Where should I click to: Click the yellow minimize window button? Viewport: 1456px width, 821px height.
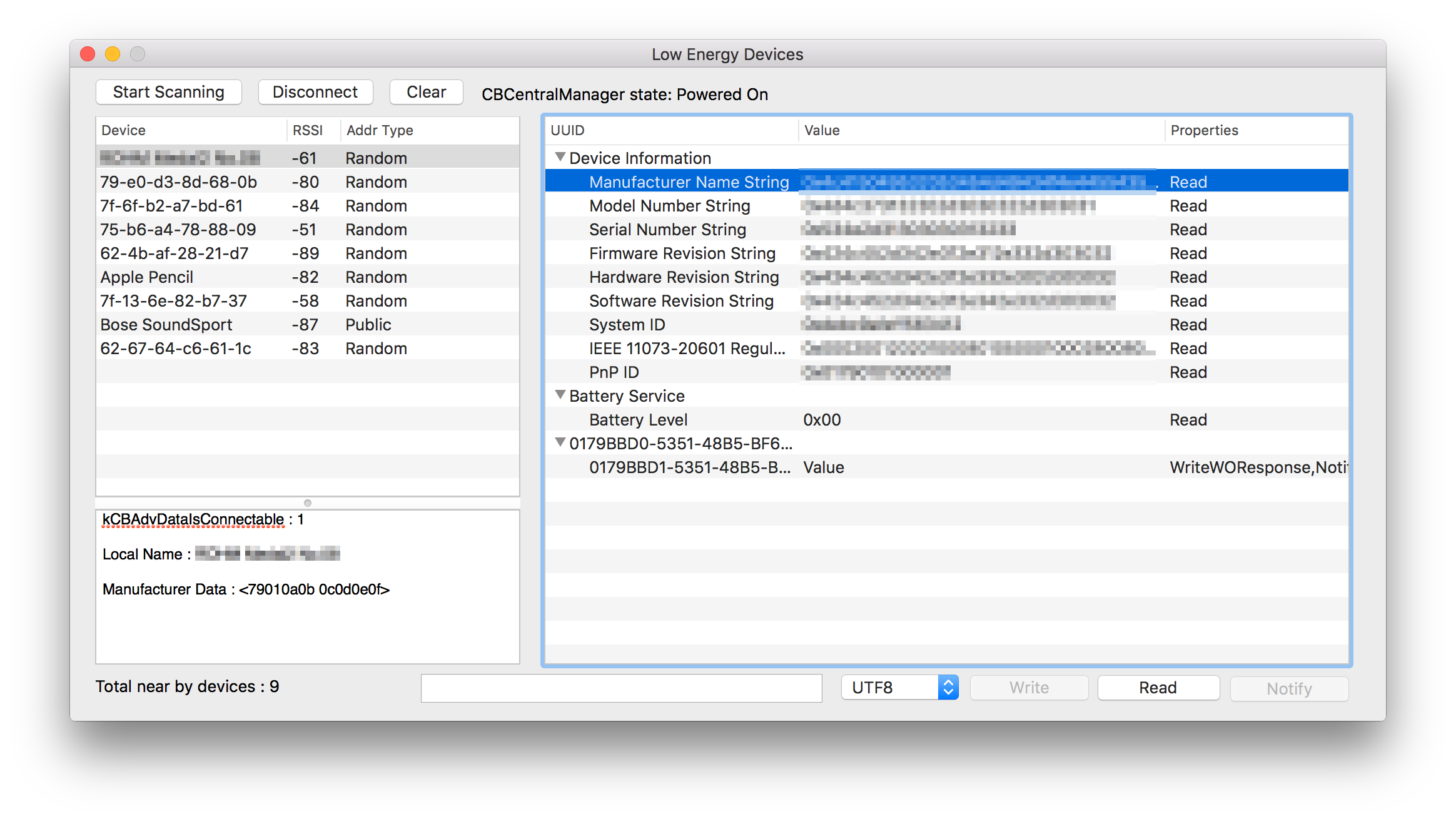[113, 54]
